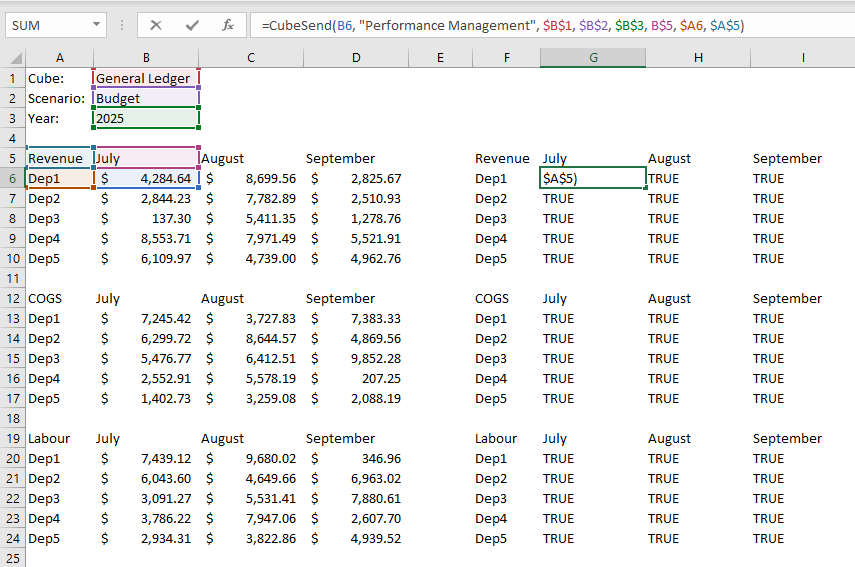Click the COGS label in column A

[x=45, y=298]
